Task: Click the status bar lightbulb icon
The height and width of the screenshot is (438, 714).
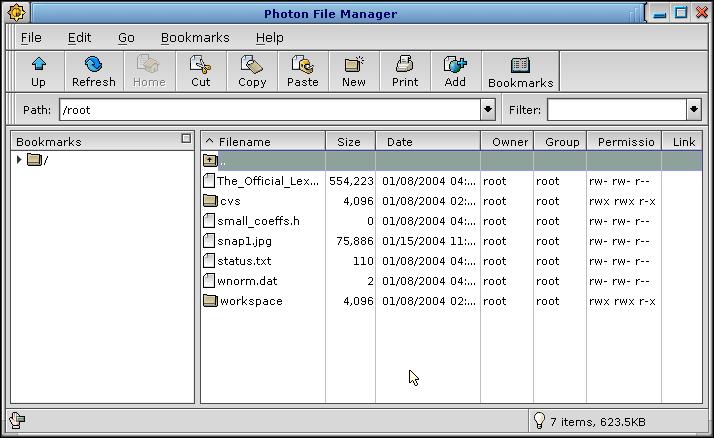Action: click(539, 421)
